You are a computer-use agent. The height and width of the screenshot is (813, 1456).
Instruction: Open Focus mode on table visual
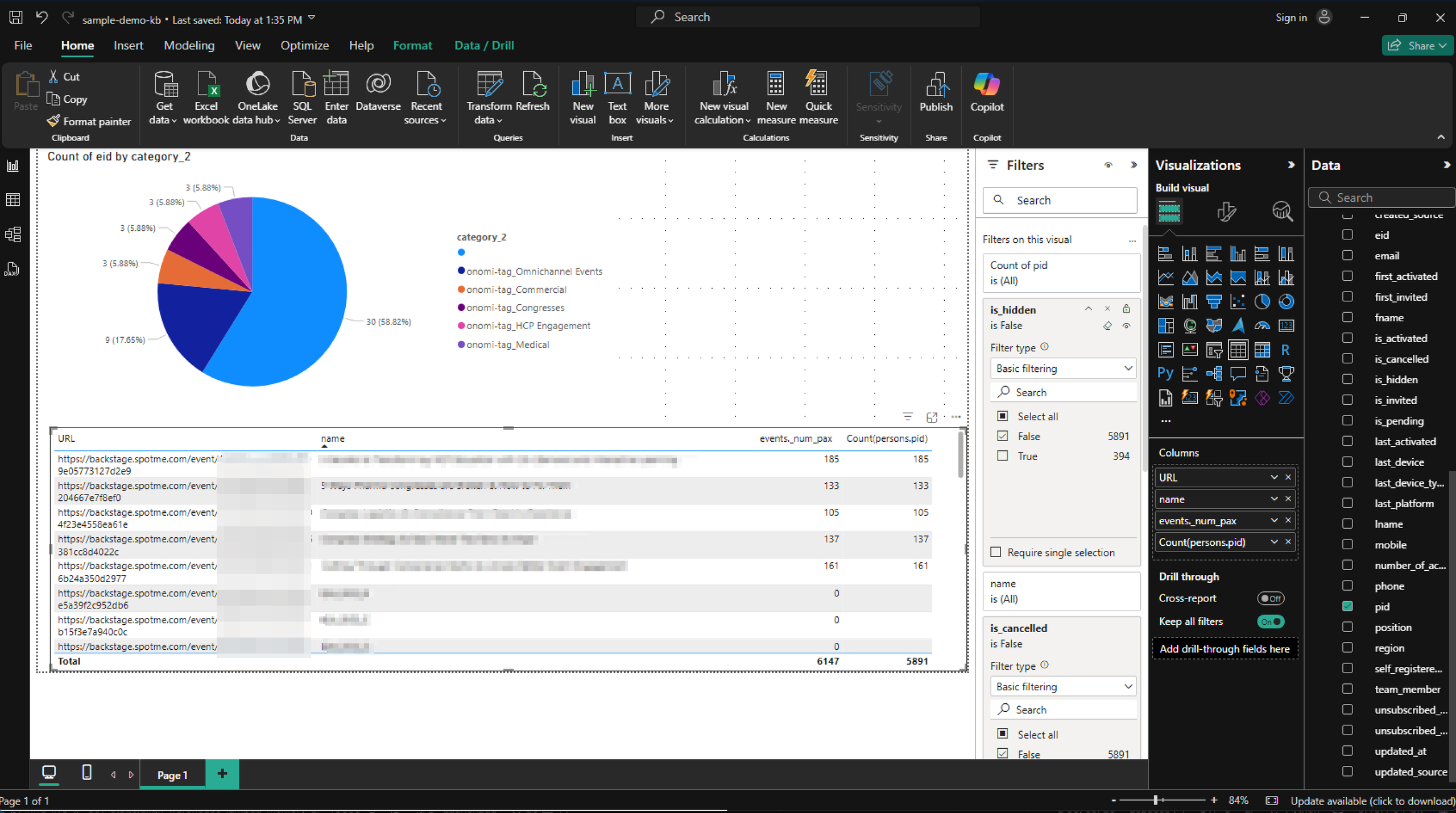tap(932, 417)
